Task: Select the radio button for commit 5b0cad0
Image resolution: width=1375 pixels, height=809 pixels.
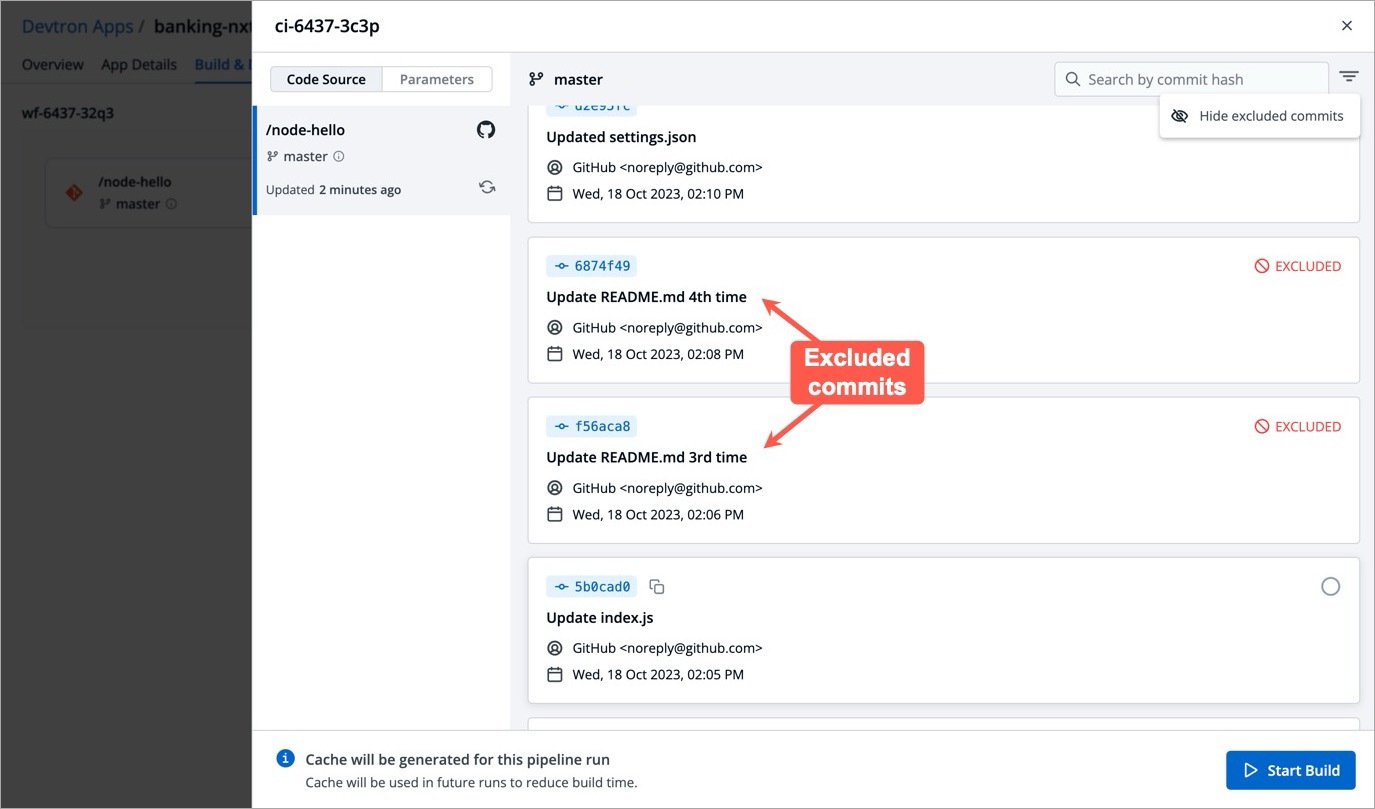Action: tap(1330, 587)
